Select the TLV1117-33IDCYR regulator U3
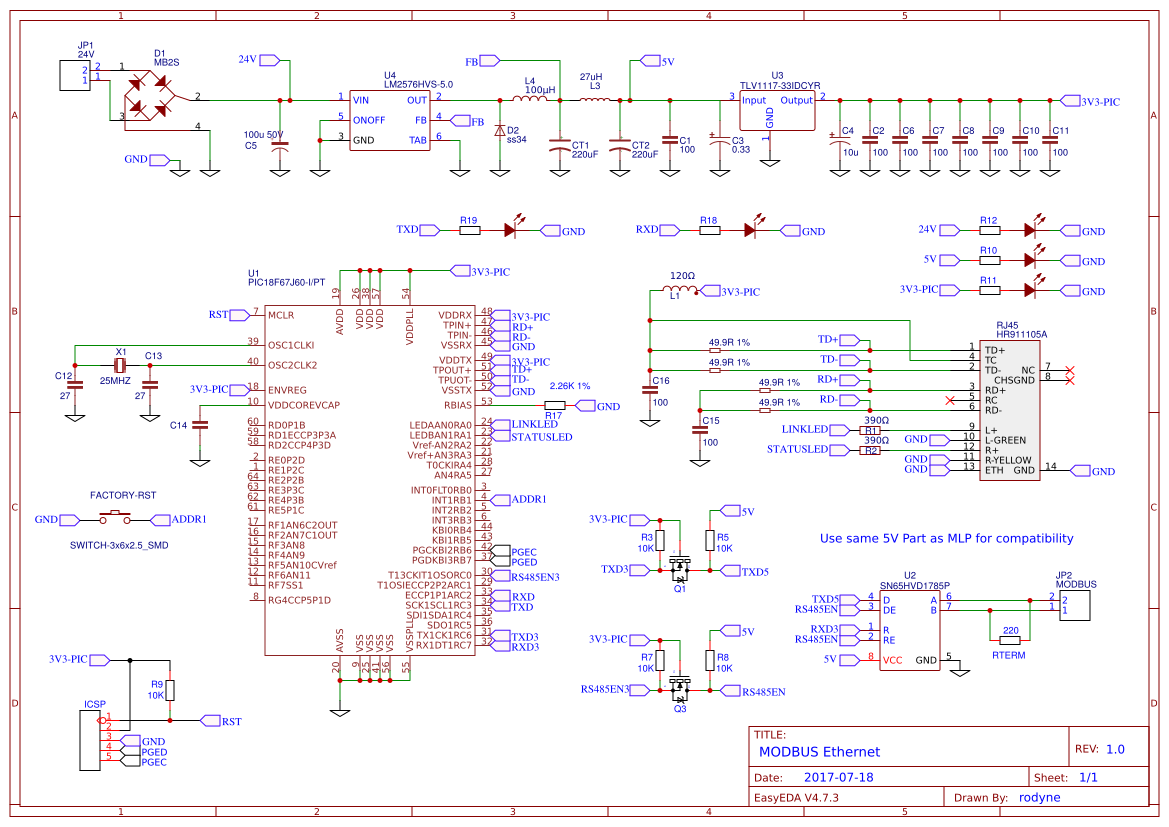 tap(775, 108)
